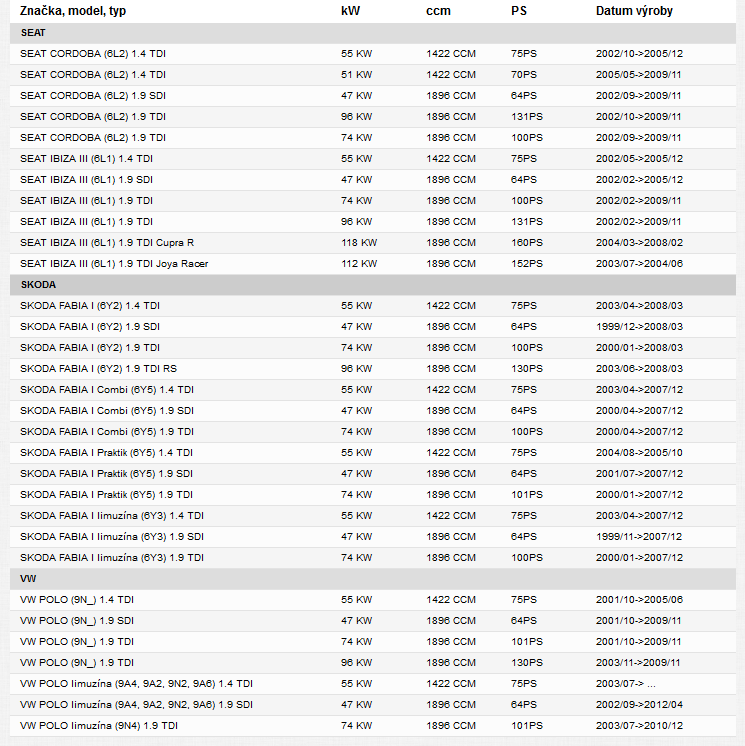745x746 pixels.
Task: Click 'SKODA FABIA I limuzína (6Y3) 1.4 TDI'
Action: 112,515
